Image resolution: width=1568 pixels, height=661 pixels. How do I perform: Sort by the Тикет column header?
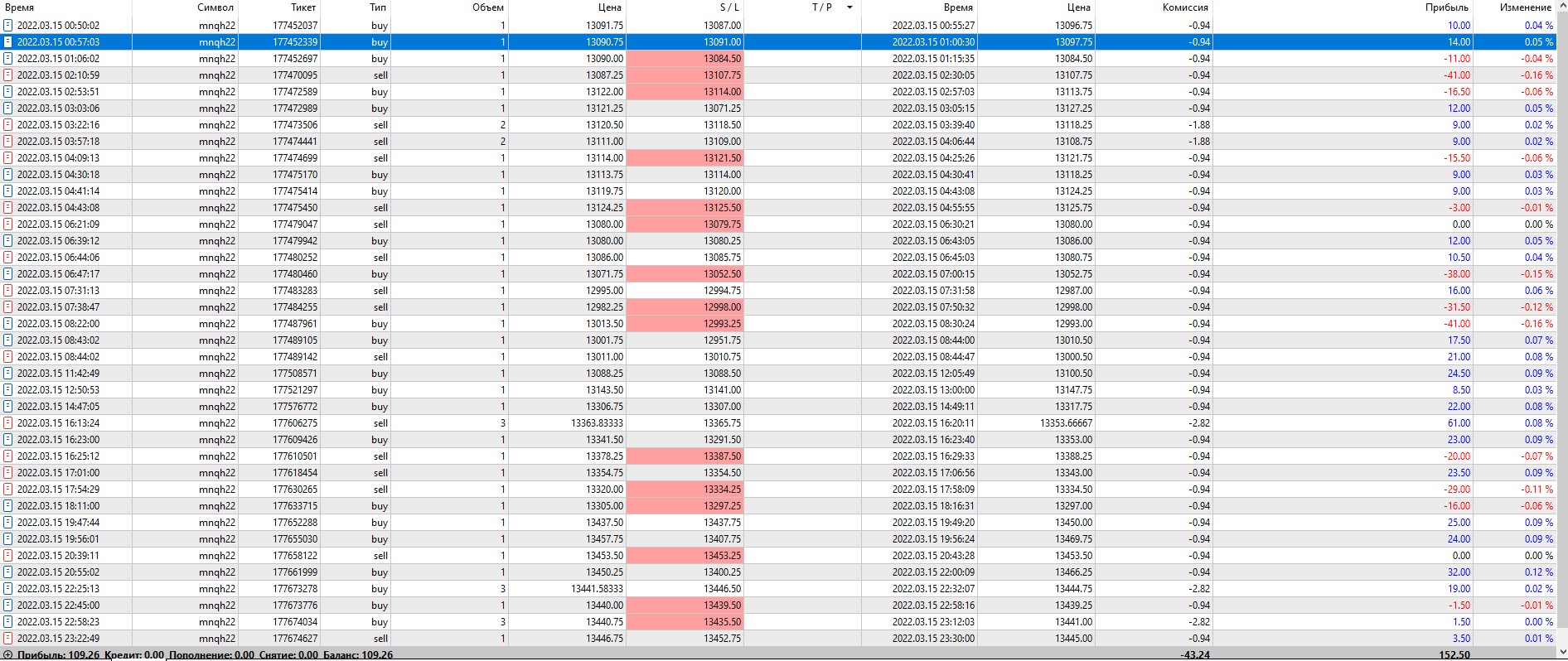(x=303, y=7)
